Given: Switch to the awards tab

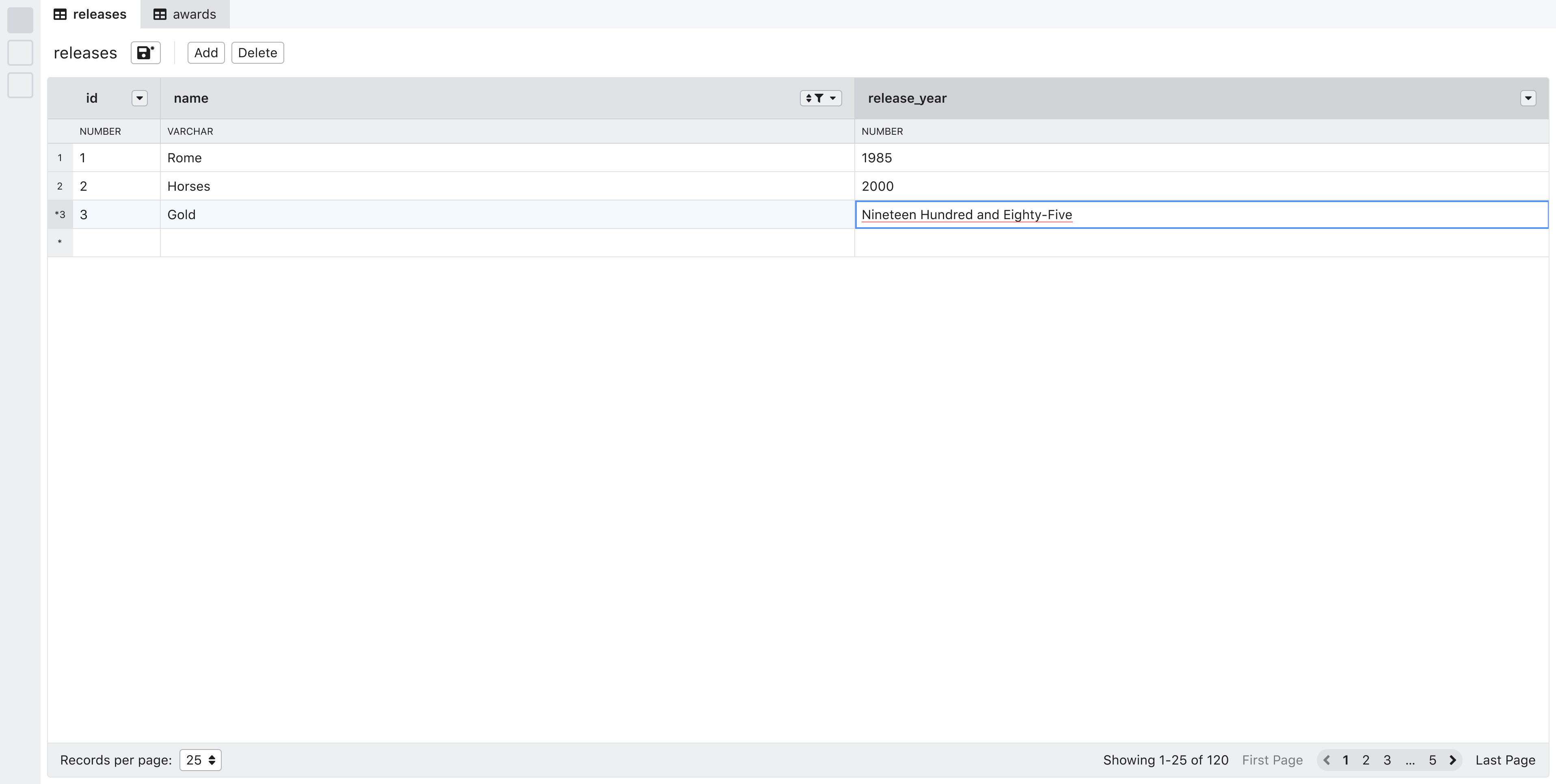Looking at the screenshot, I should tap(185, 14).
